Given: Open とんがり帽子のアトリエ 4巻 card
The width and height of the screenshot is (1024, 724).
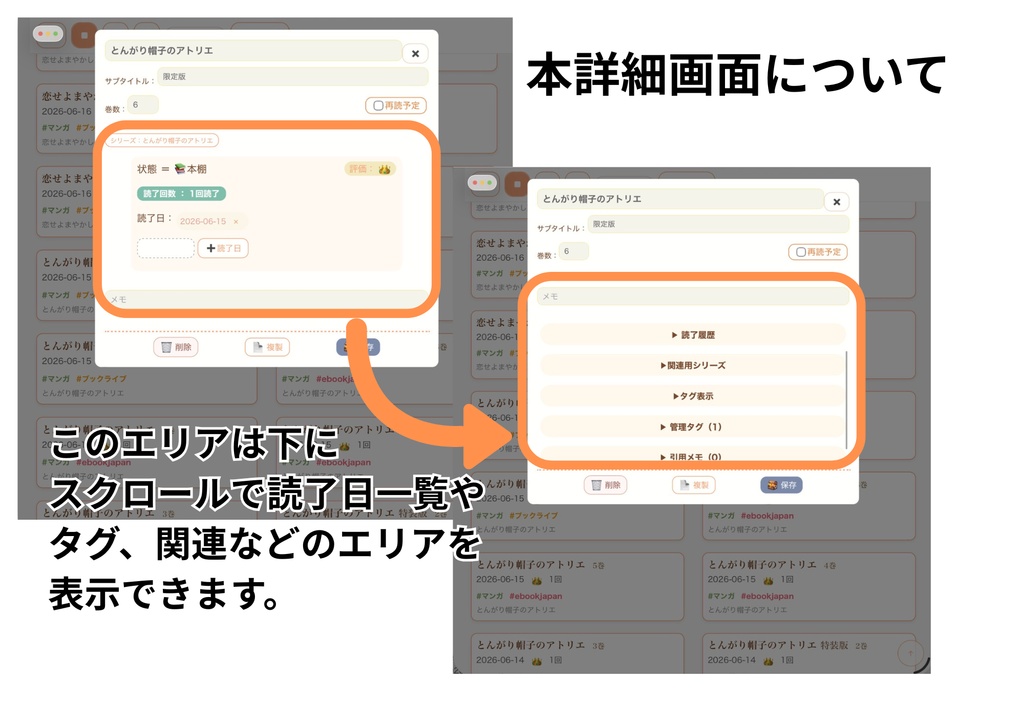Looking at the screenshot, I should pos(808,586).
